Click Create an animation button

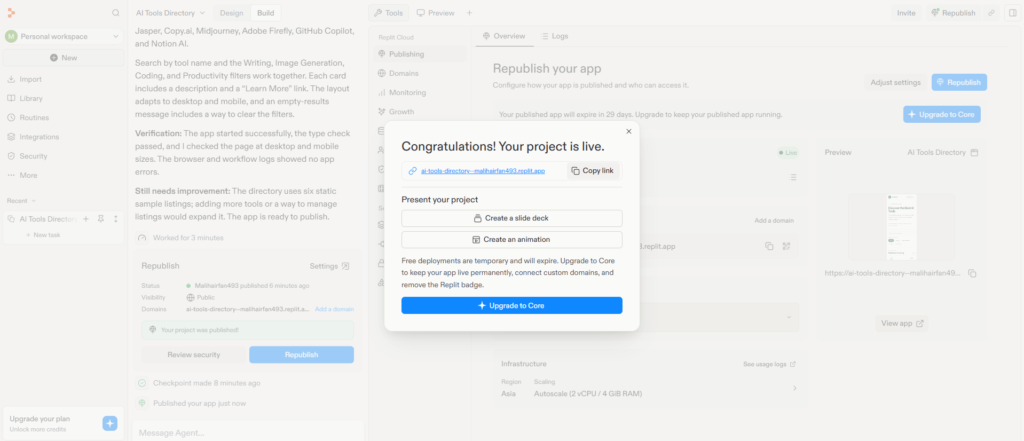[511, 240]
